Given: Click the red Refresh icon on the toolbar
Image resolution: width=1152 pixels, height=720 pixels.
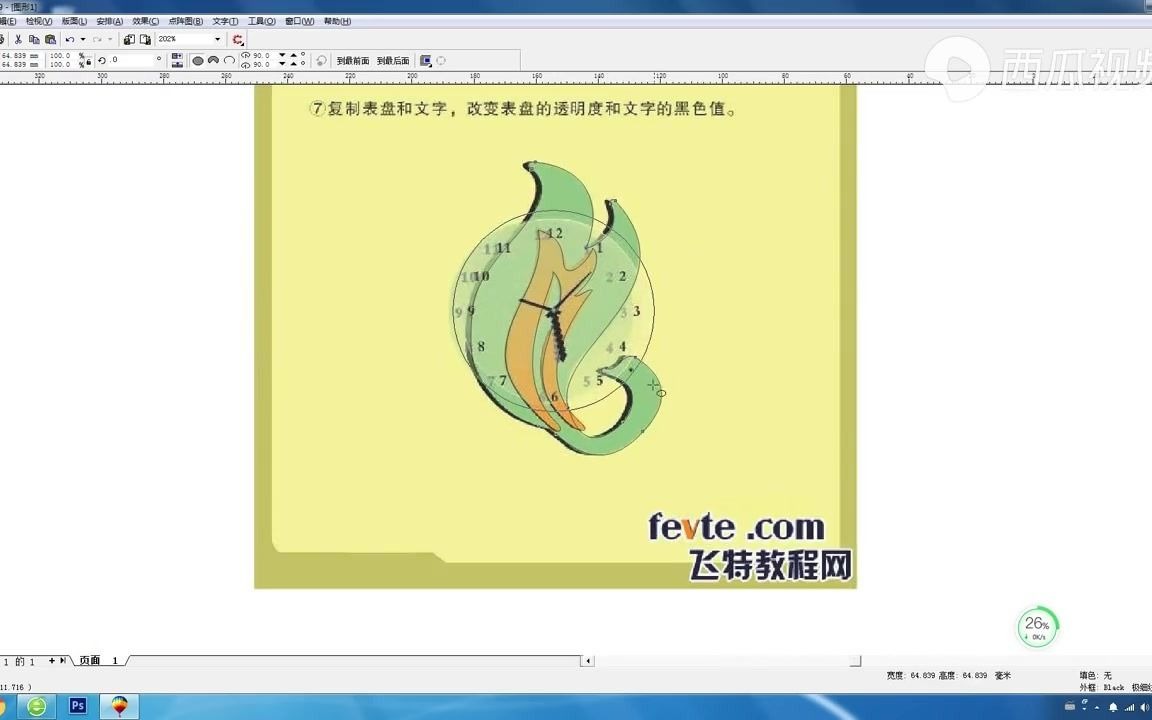Looking at the screenshot, I should pos(238,39).
